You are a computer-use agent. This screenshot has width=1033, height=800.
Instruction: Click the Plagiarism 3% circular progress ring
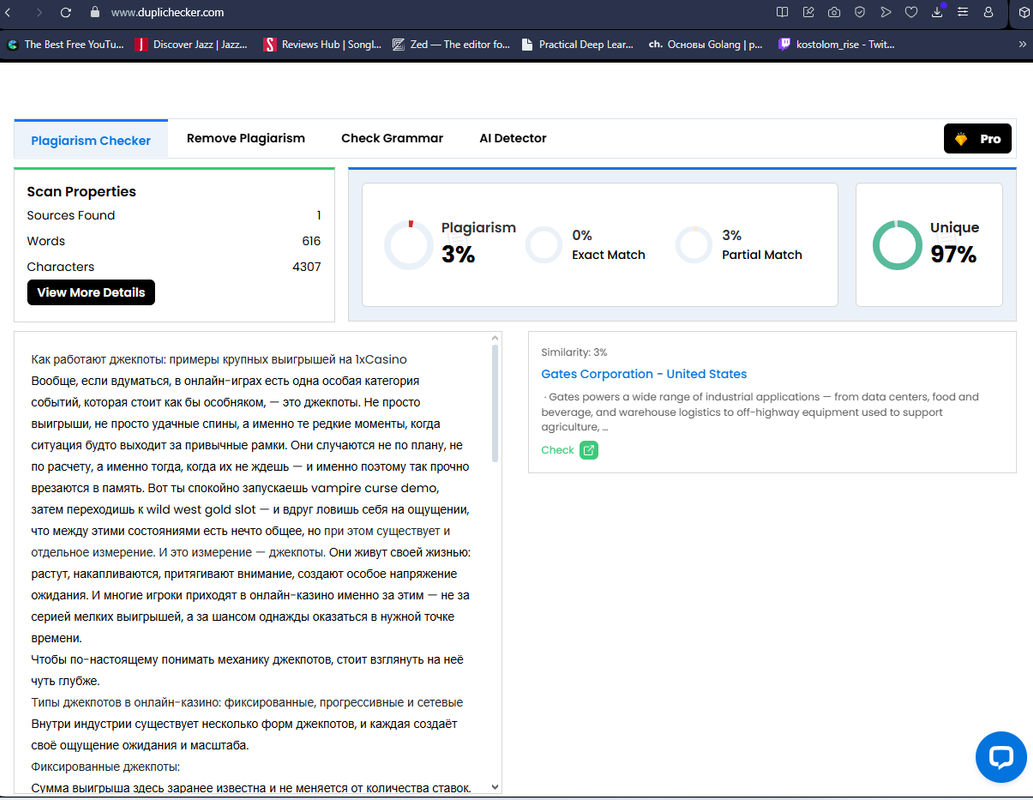click(x=408, y=244)
